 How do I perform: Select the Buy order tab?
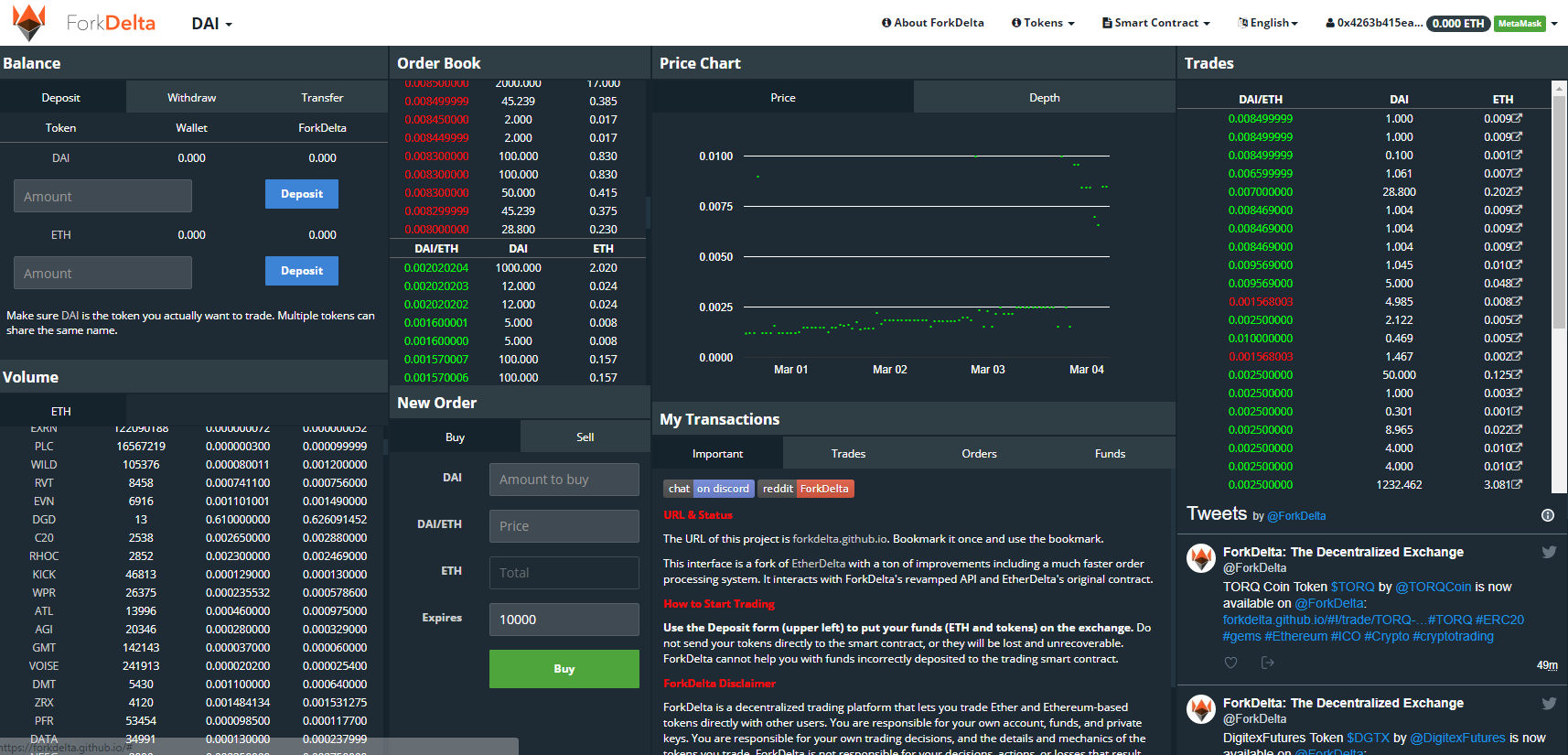pos(455,437)
